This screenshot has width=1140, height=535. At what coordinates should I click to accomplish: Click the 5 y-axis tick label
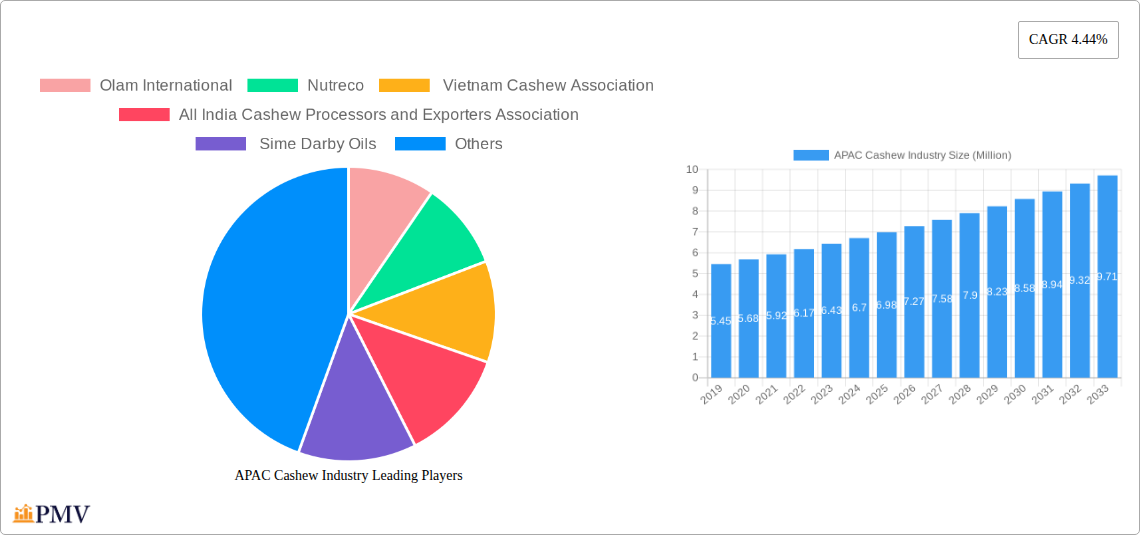click(695, 273)
